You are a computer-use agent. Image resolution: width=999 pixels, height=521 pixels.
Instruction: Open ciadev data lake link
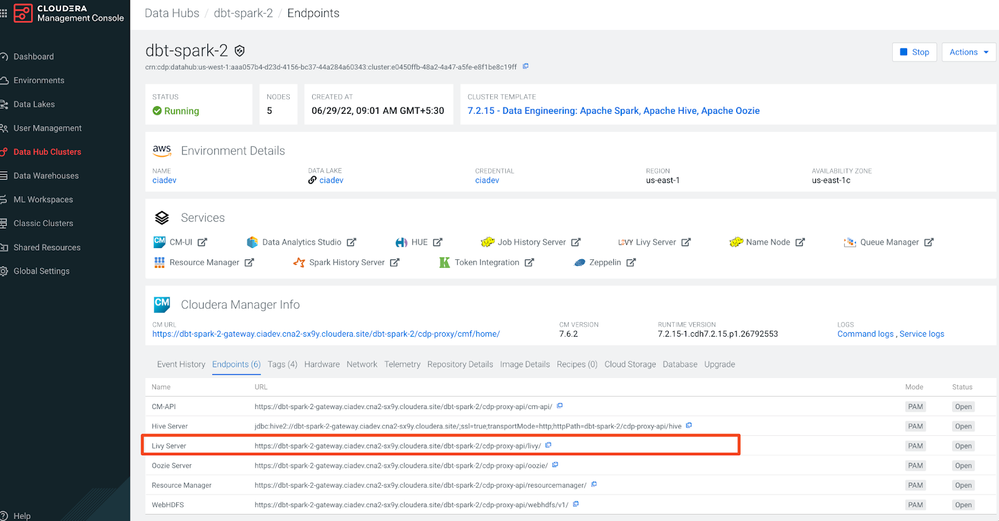point(331,180)
